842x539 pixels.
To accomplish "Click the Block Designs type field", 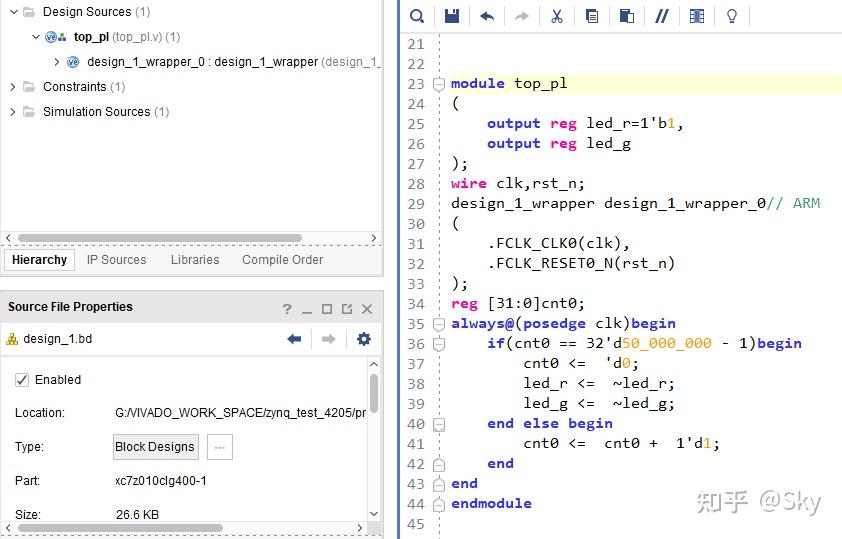I will click(x=155, y=447).
